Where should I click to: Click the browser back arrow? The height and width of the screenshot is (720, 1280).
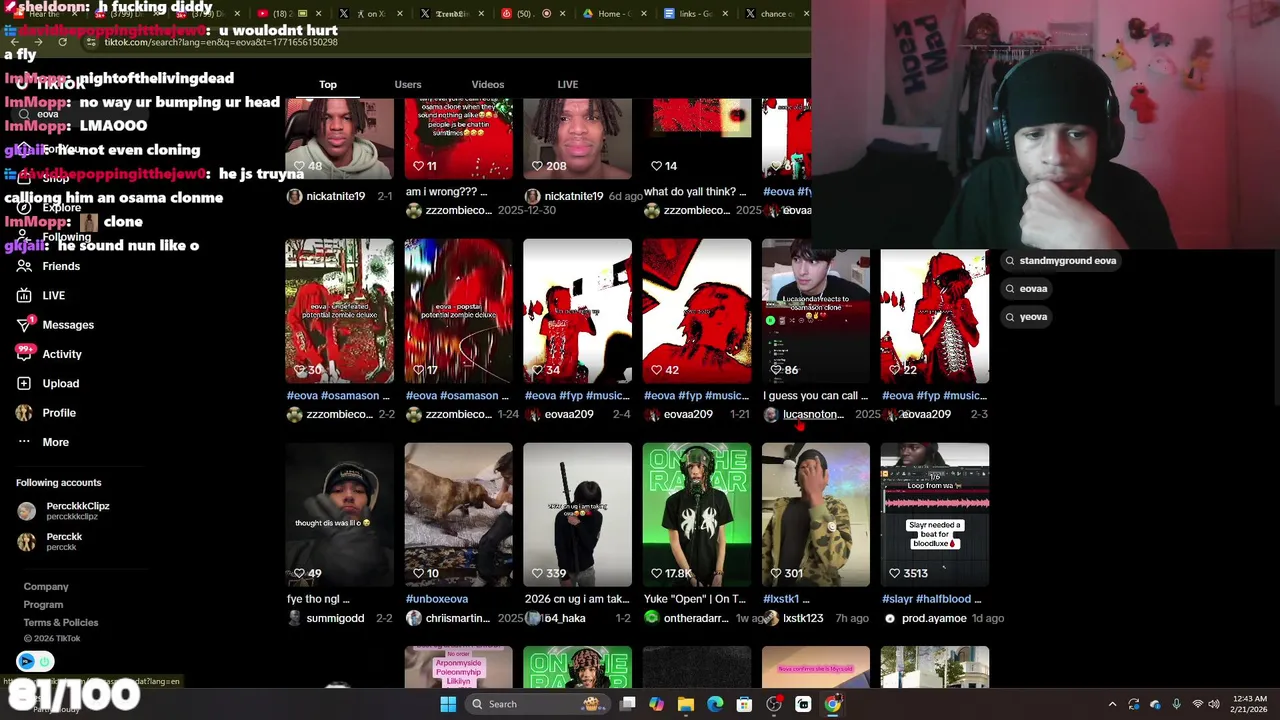14,42
